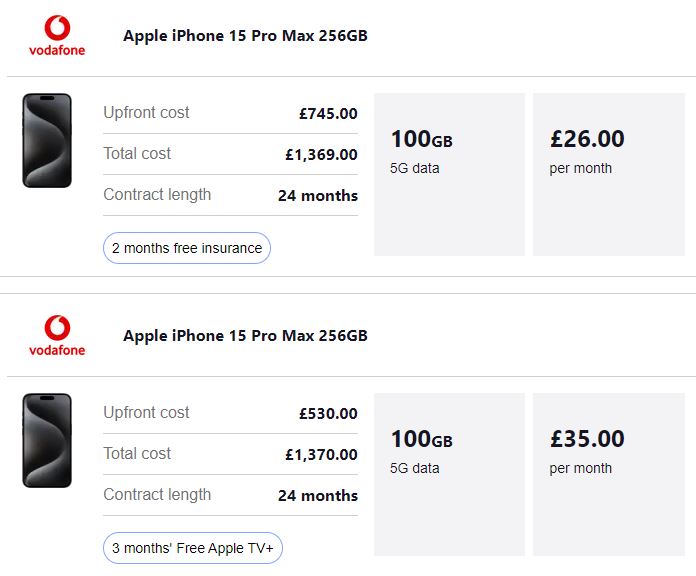Open the first Apple iPhone 15 Pro Max 256GB title

245,36
